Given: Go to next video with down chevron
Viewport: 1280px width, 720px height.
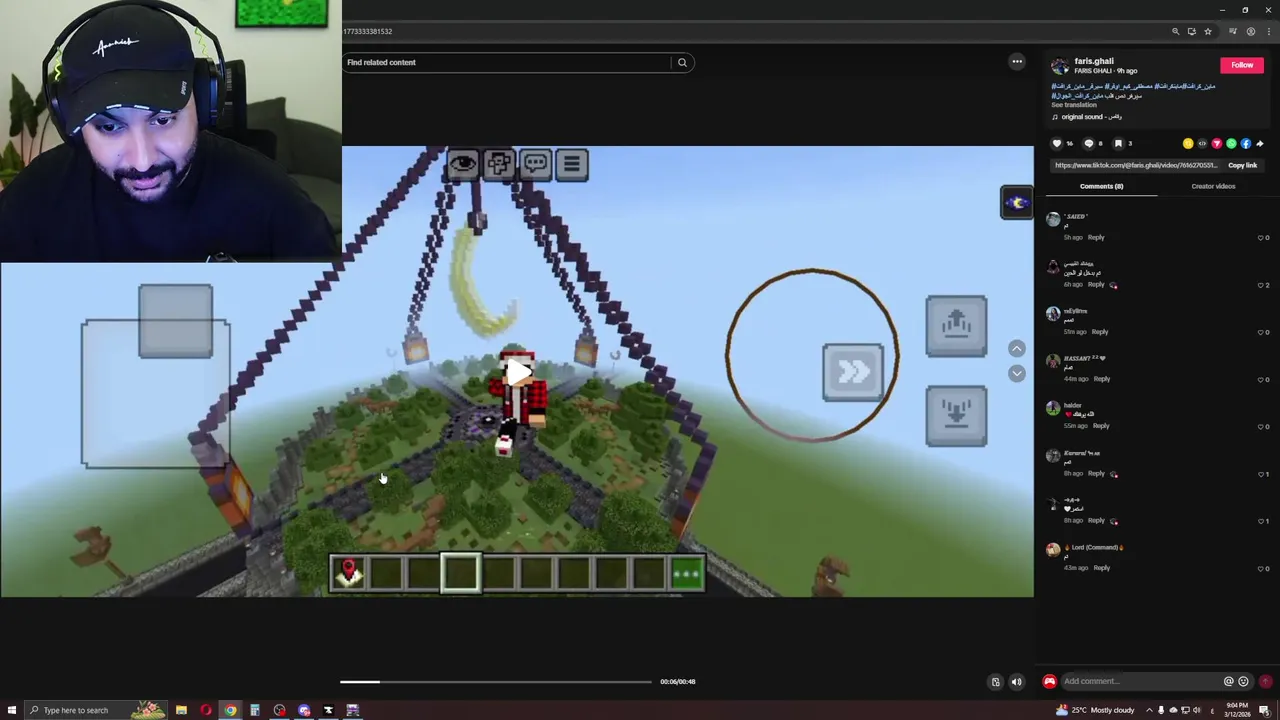Looking at the screenshot, I should point(1016,373).
